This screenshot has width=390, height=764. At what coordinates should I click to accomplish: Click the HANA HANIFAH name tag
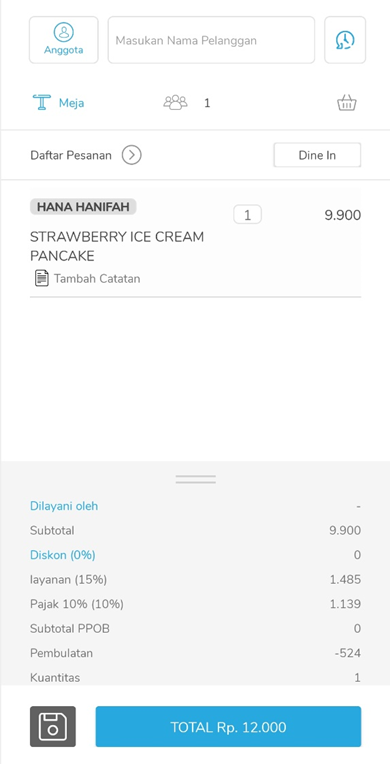83,207
